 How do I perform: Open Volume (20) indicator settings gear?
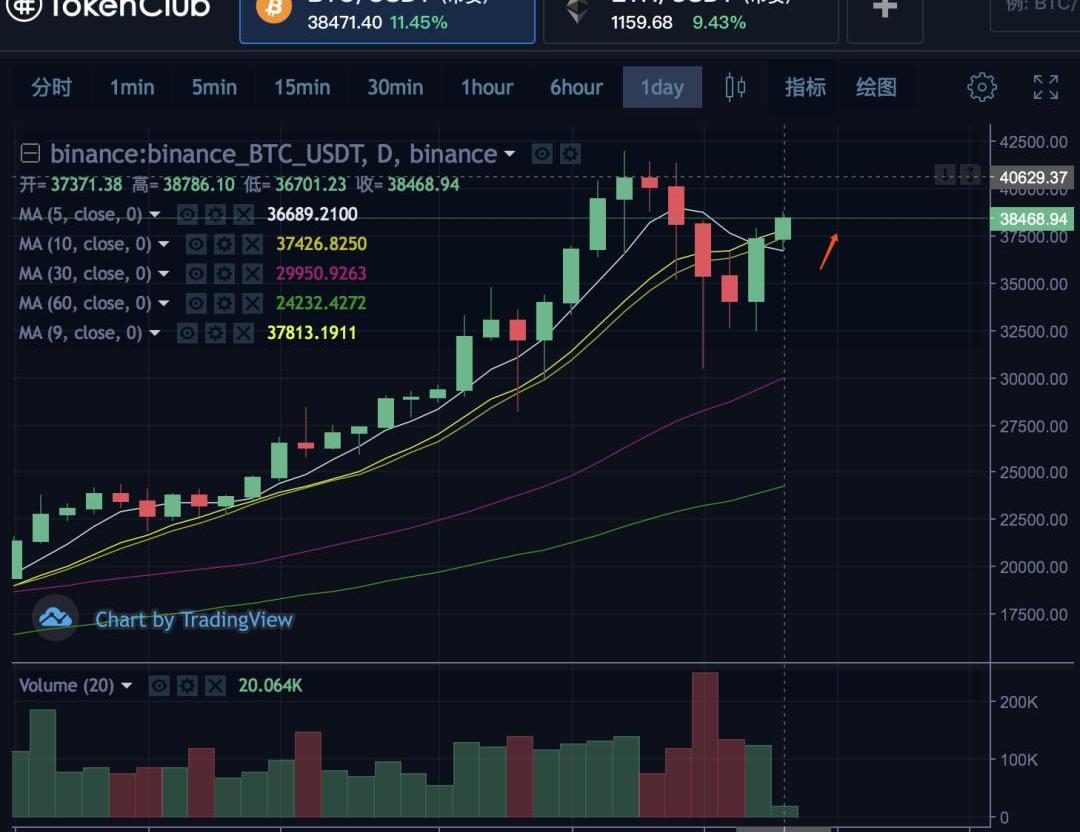tap(187, 686)
